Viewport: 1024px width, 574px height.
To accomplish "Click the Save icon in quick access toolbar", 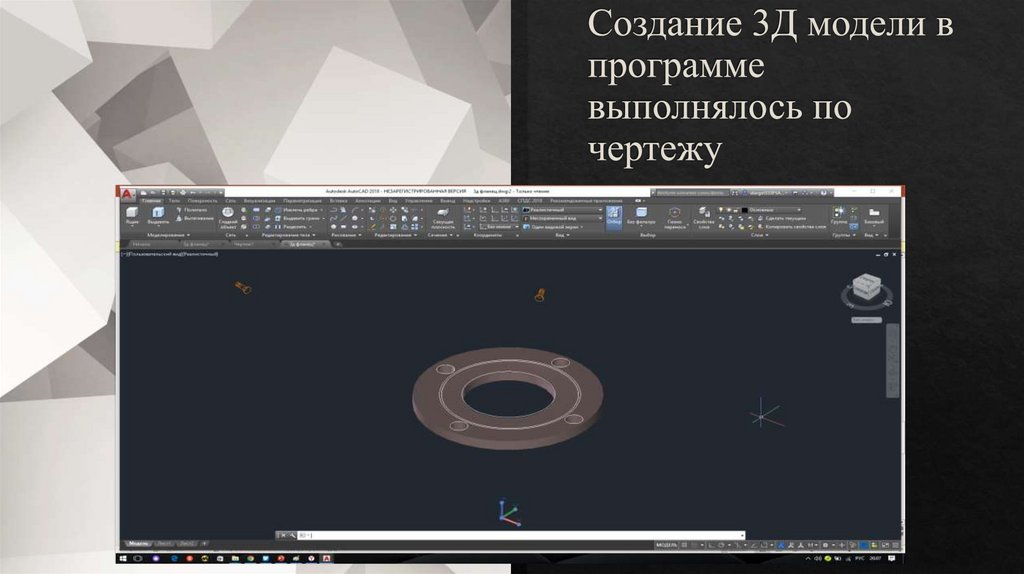I will (x=163, y=193).
